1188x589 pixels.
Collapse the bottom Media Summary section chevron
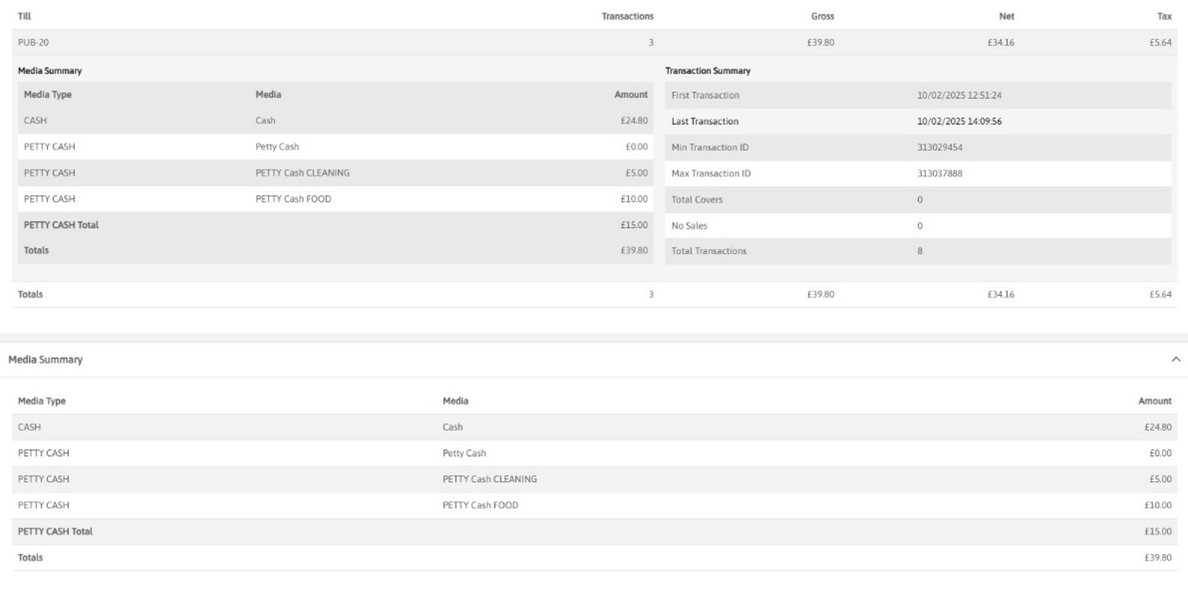pyautogui.click(x=1175, y=360)
